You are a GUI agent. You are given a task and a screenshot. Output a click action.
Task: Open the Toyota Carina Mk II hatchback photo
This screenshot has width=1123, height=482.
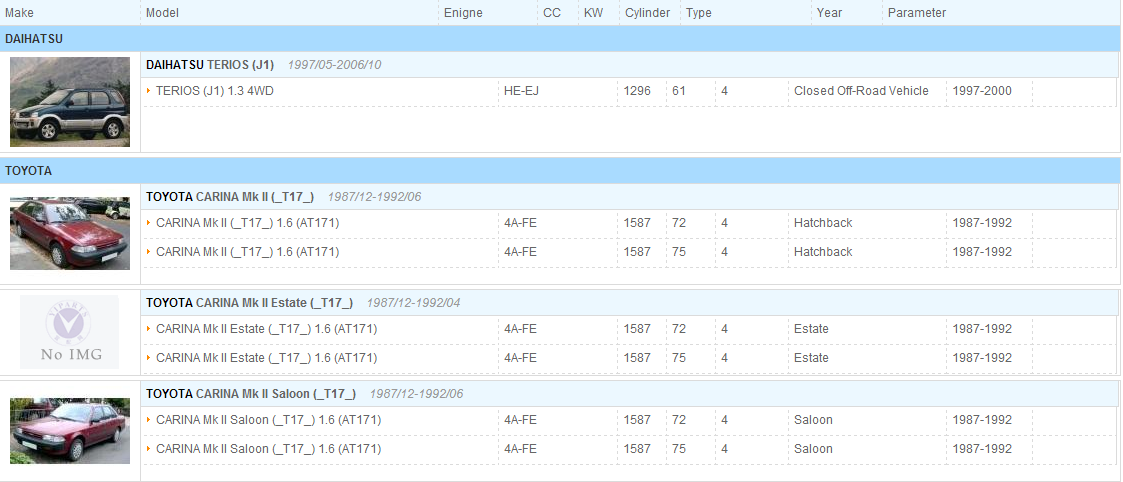pos(70,233)
